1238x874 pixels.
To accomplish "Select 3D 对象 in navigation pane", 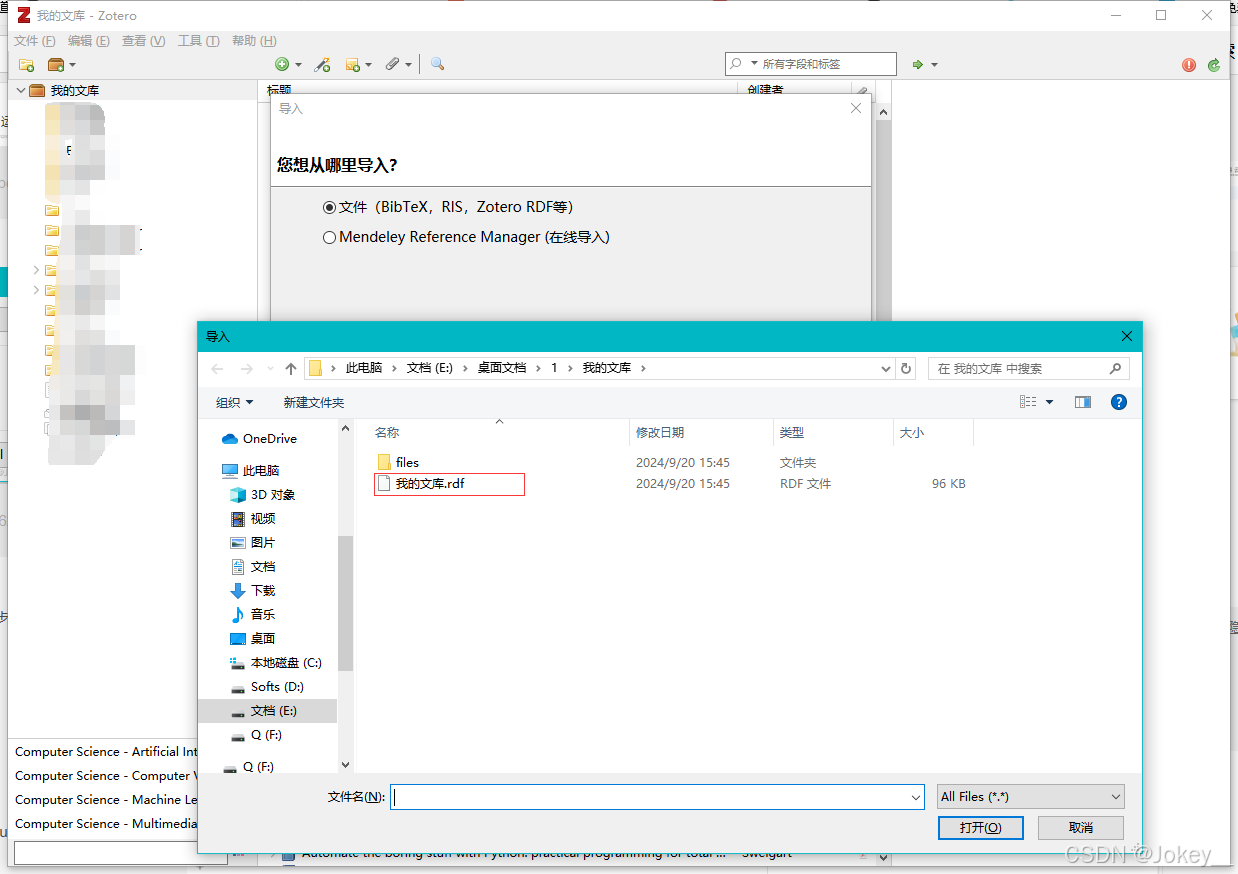I will (x=262, y=495).
